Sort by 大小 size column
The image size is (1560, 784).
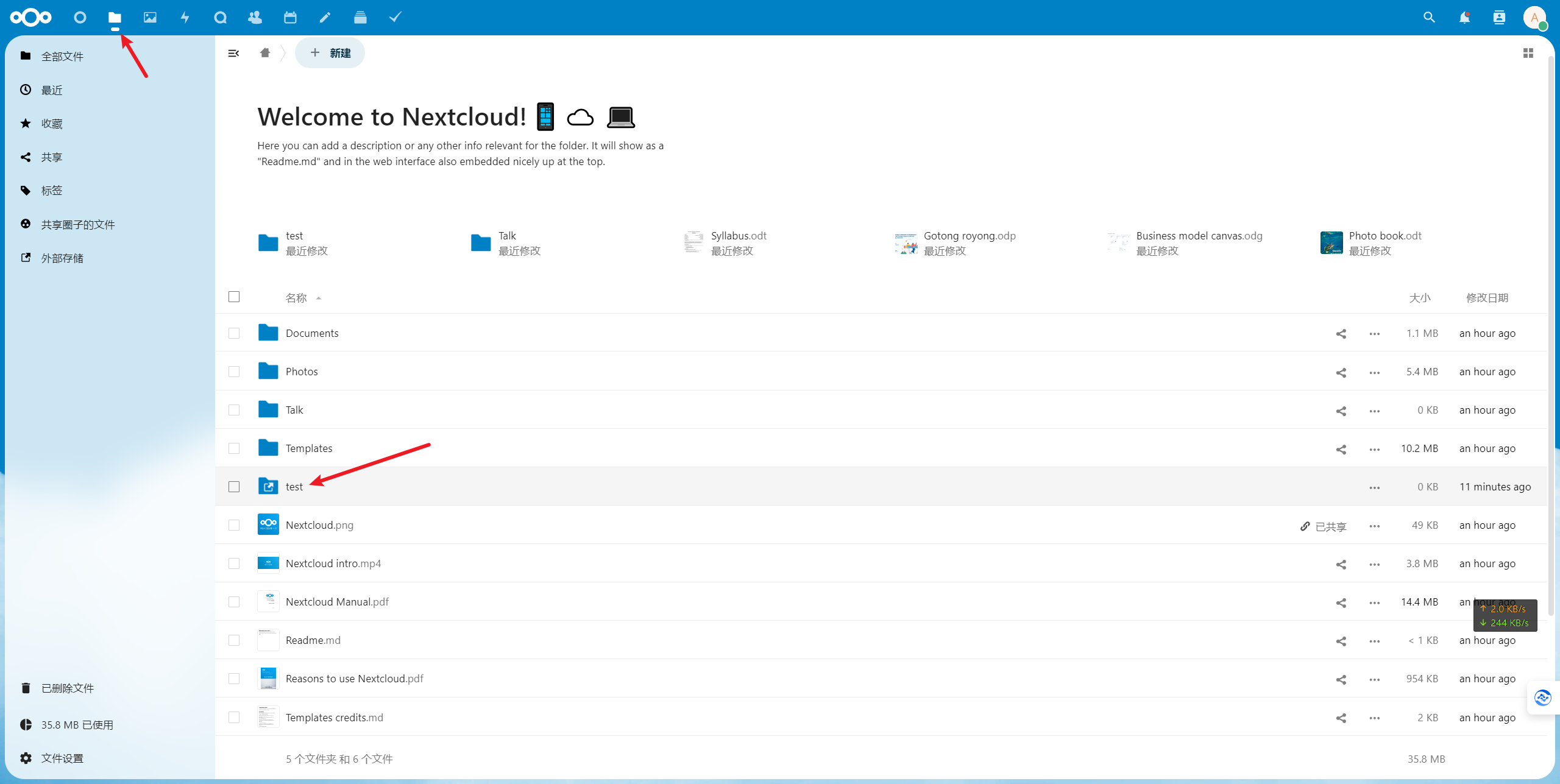[x=1420, y=298]
